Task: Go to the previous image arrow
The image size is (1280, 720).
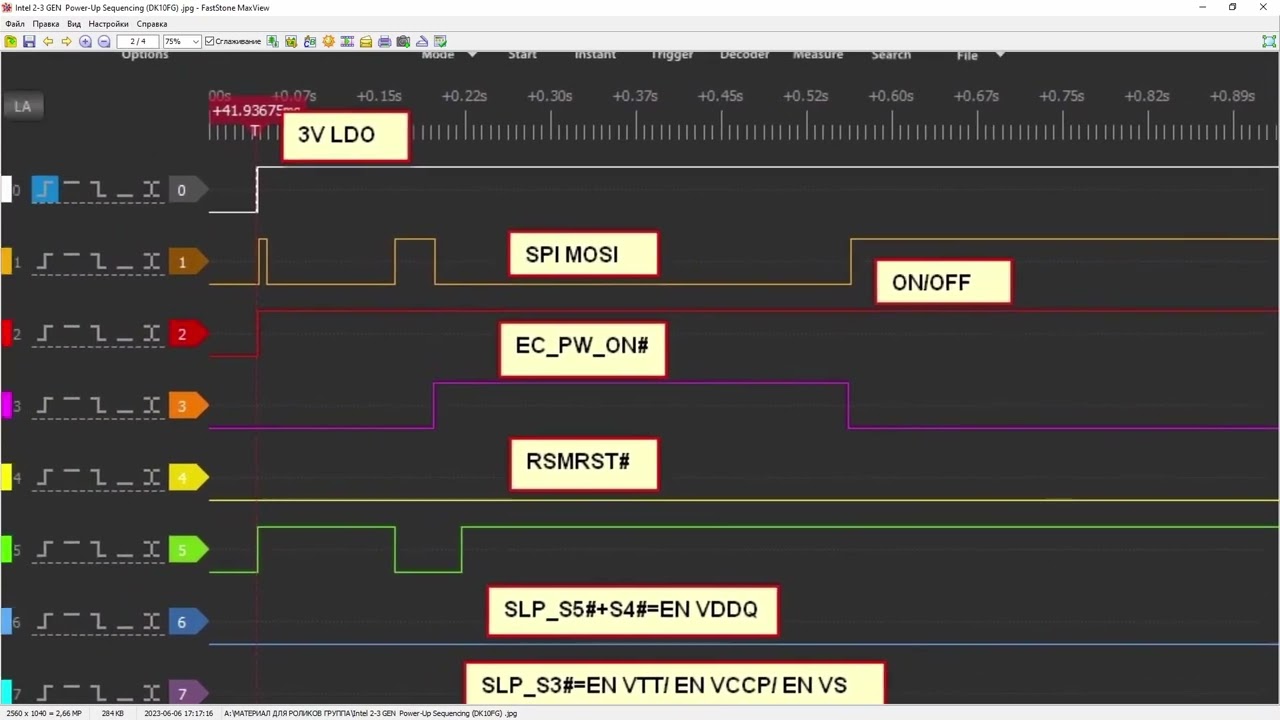Action: coord(48,41)
